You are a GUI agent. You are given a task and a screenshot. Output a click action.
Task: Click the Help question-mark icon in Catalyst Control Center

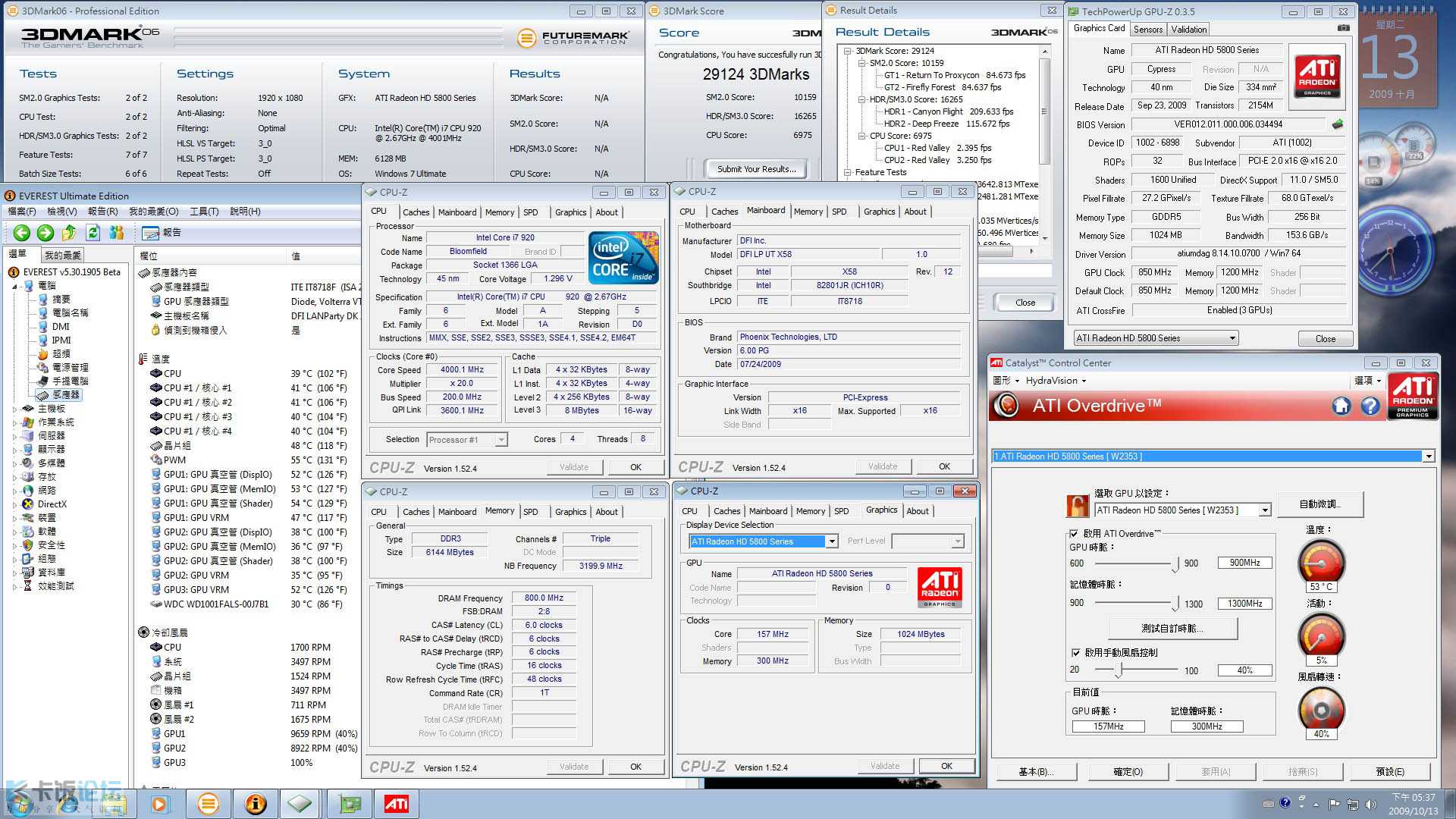click(x=1370, y=406)
